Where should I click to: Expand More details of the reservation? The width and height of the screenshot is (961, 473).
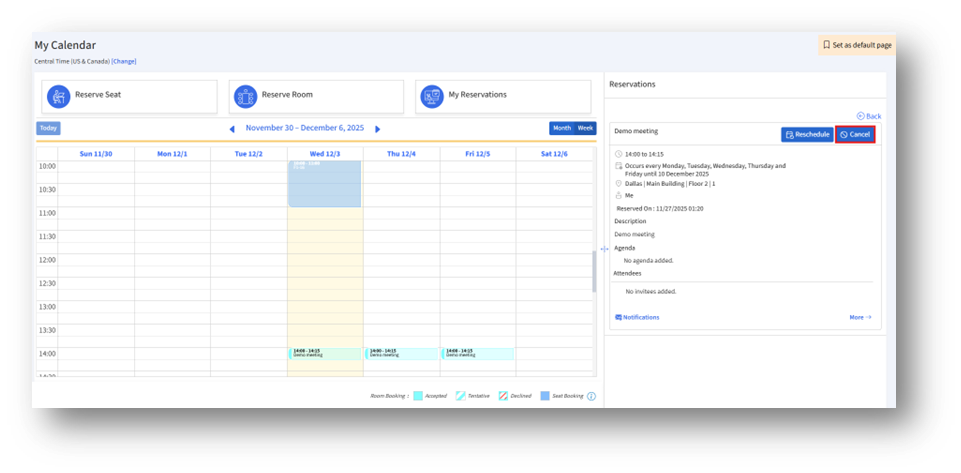tap(860, 317)
